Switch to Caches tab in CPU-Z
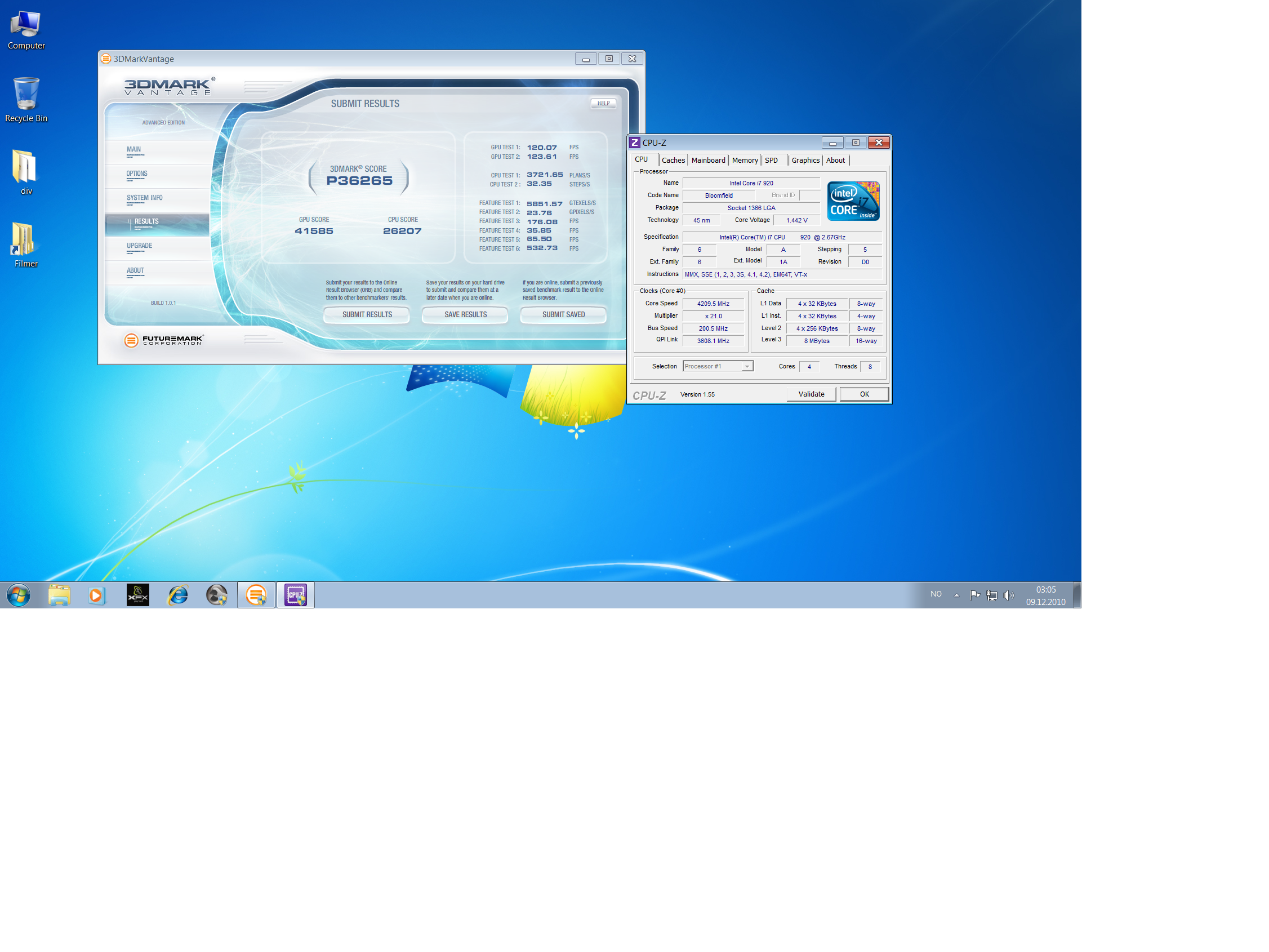This screenshot has width=1269, height=952. click(x=673, y=160)
